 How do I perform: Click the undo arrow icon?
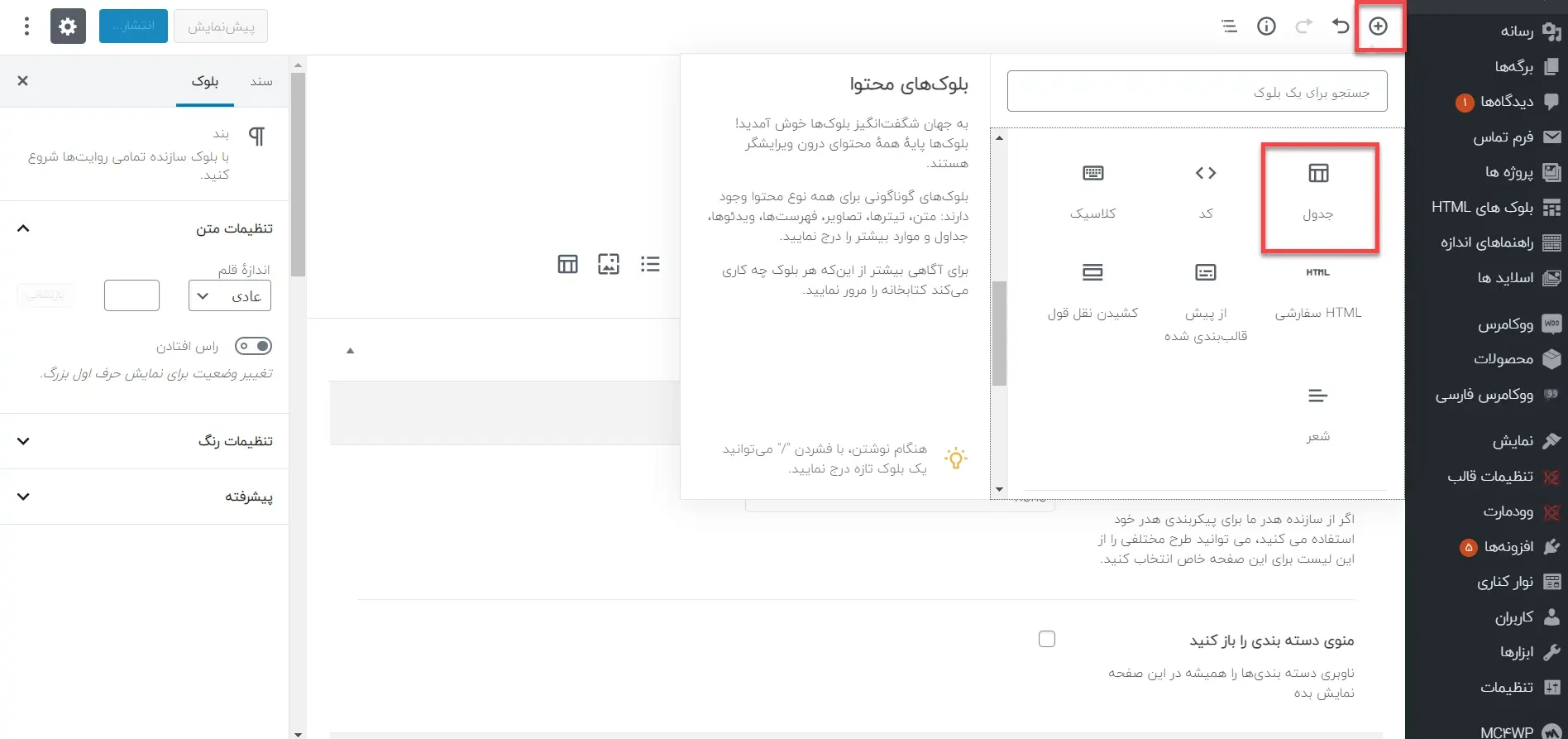[x=1341, y=26]
